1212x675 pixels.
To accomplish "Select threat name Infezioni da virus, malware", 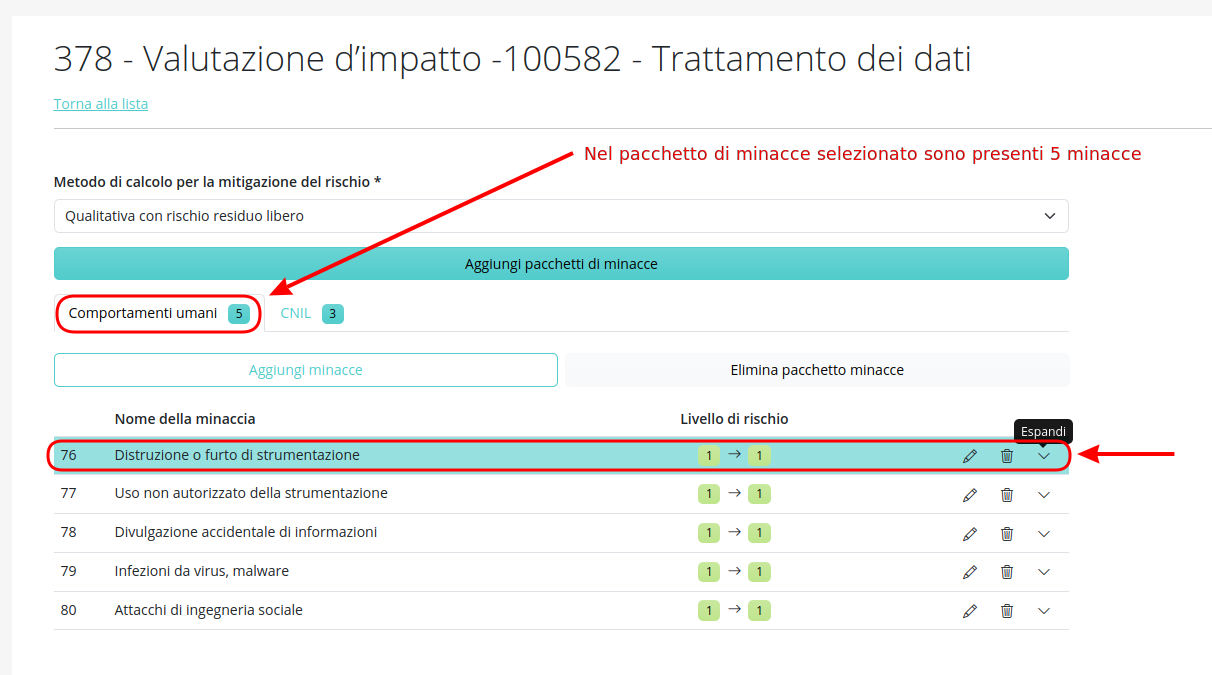I will [202, 571].
